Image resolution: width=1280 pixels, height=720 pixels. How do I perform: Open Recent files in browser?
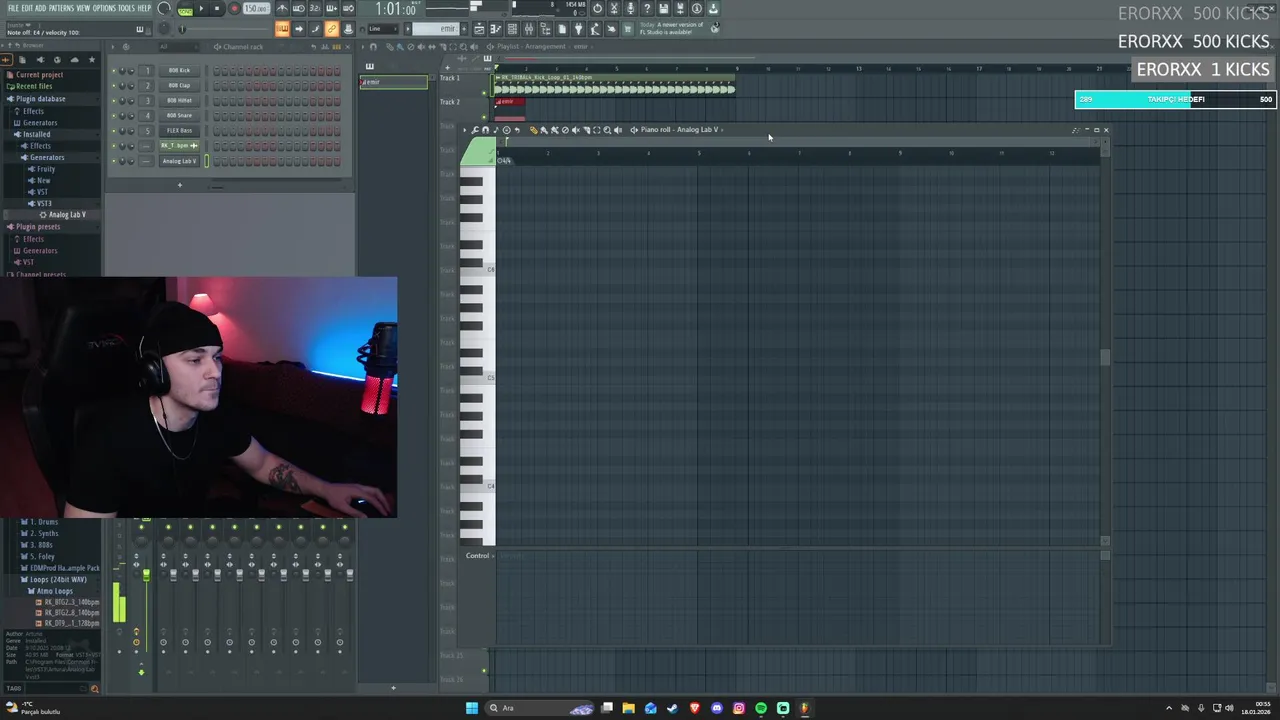click(33, 86)
